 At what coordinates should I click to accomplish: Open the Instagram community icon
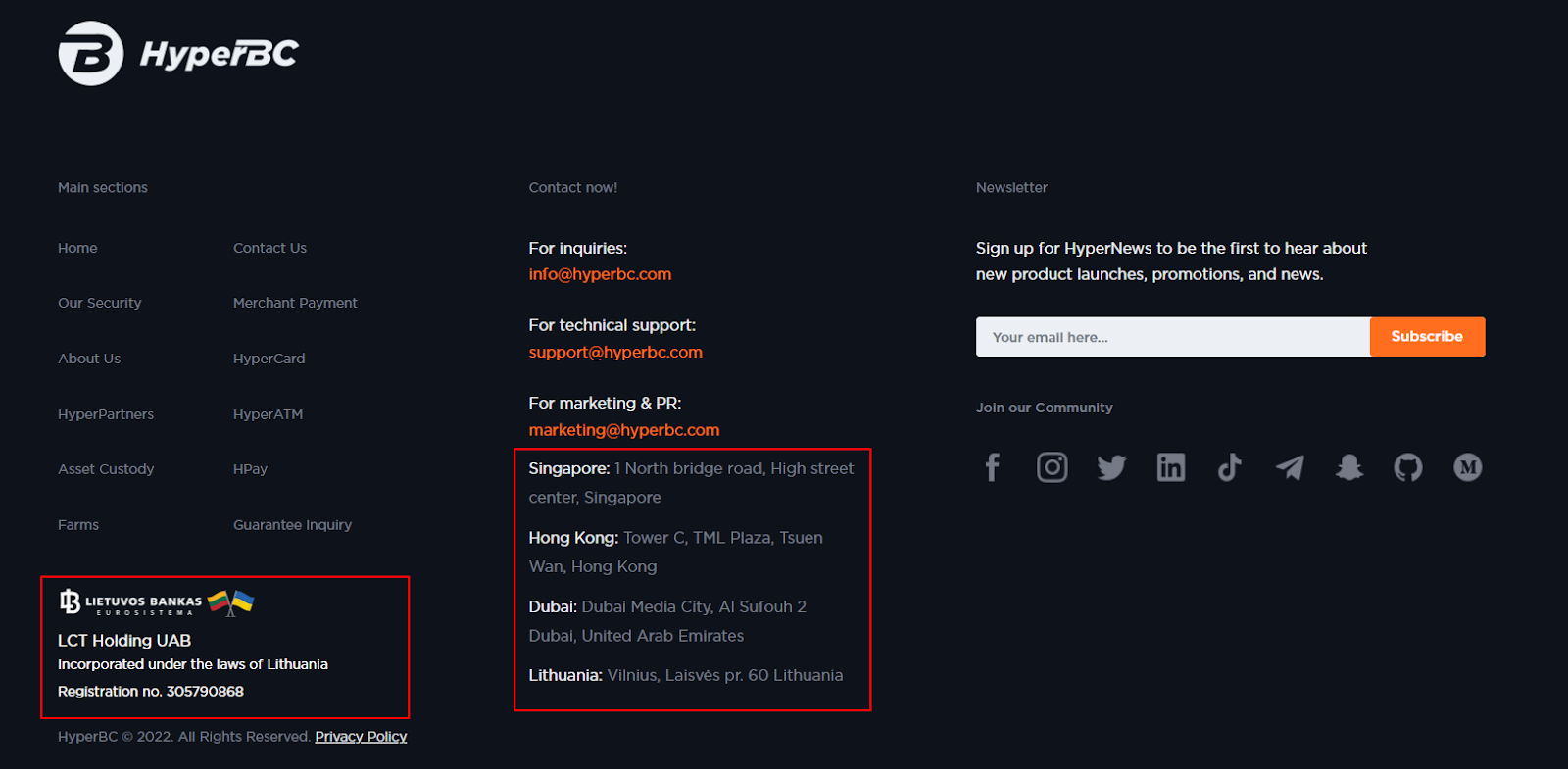click(1053, 467)
